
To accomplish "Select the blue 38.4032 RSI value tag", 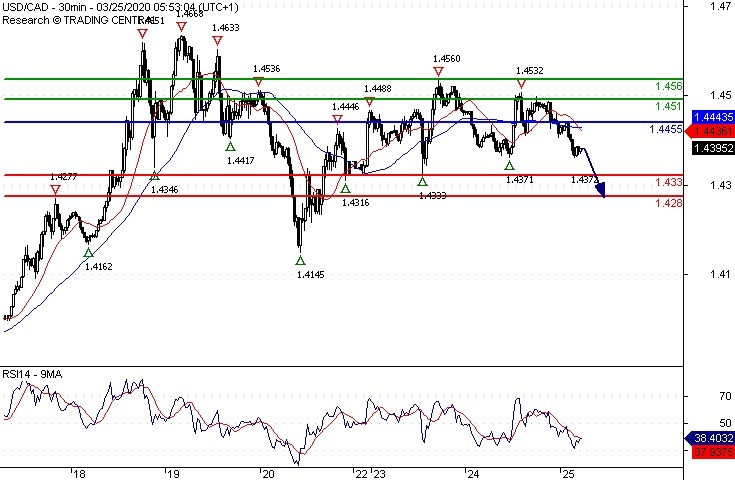I will [x=711, y=438].
